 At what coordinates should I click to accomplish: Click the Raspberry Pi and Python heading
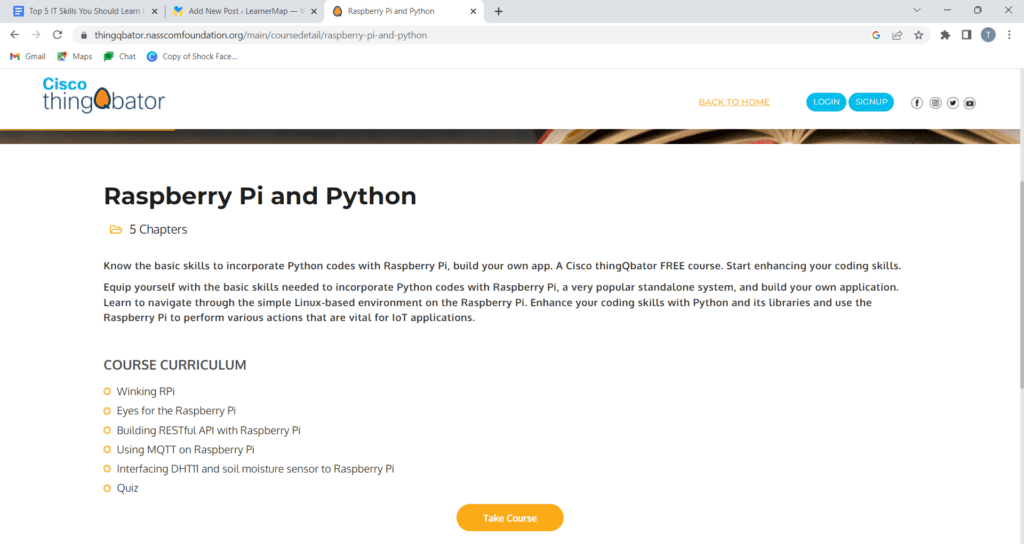point(260,196)
